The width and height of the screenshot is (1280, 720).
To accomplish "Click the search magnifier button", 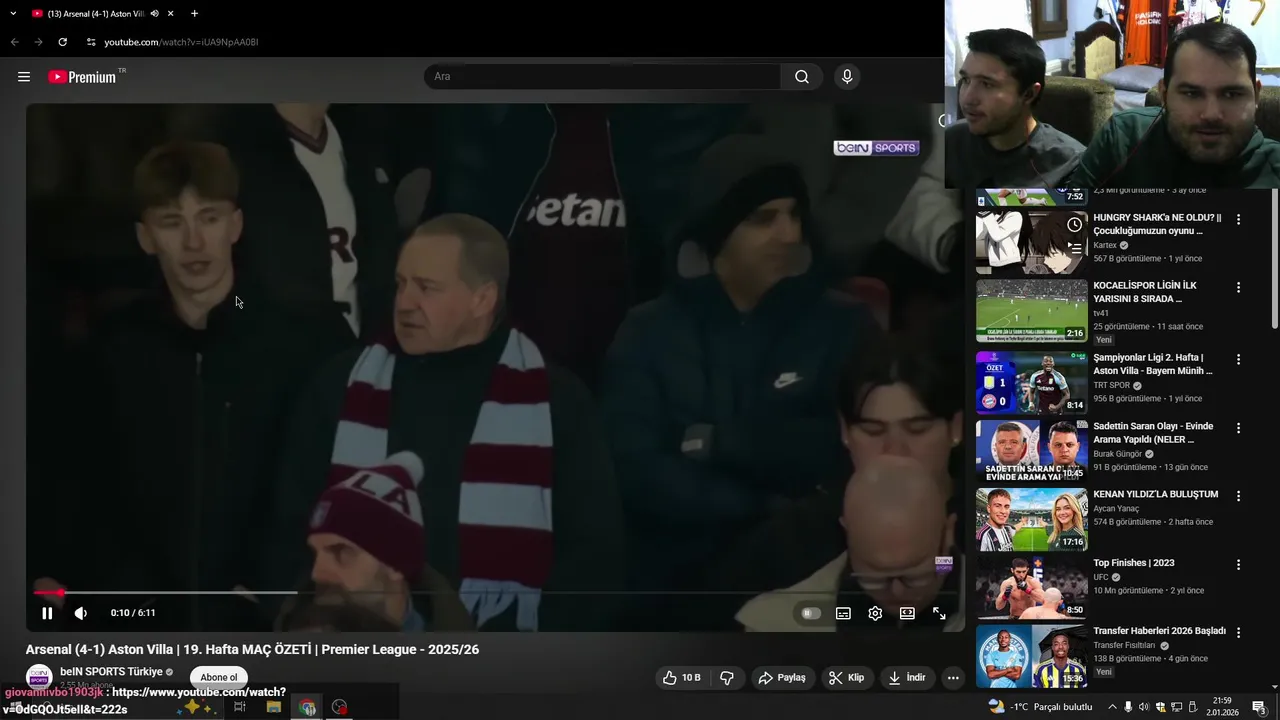I will click(802, 77).
